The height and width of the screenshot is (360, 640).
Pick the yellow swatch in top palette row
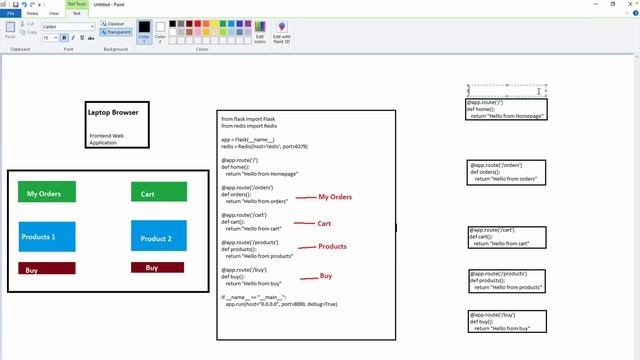[214, 24]
